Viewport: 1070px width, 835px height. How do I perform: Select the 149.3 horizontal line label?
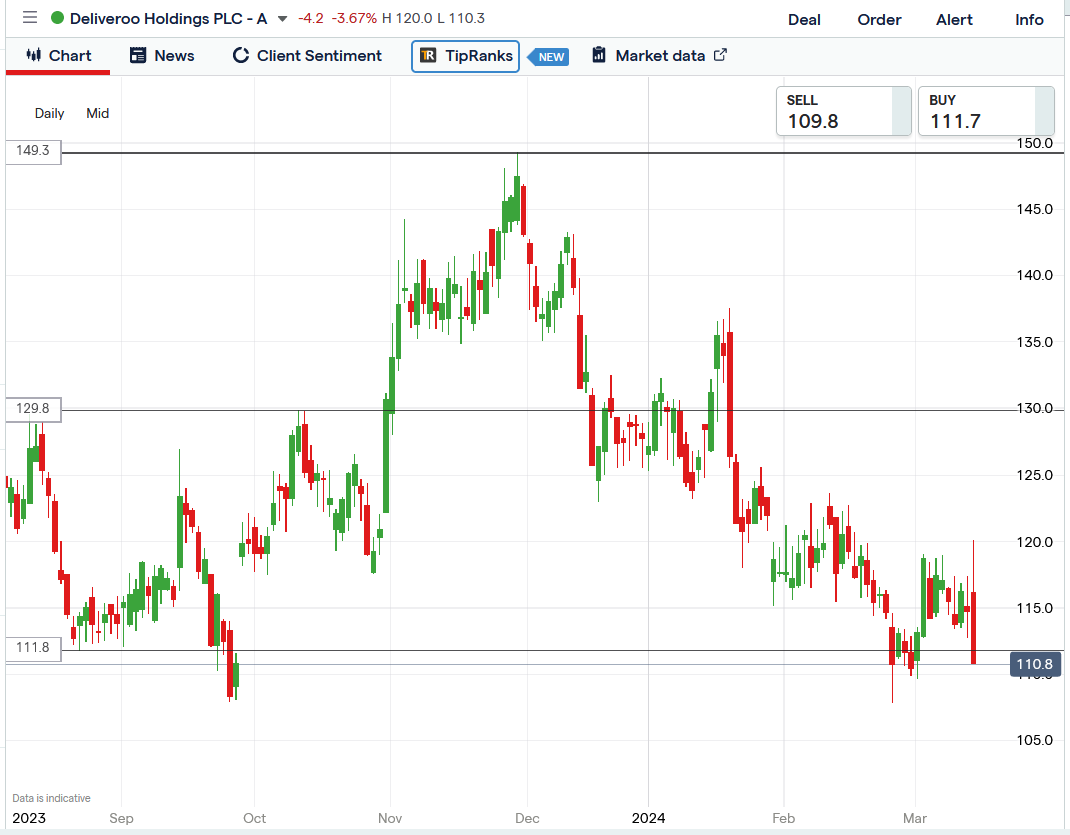point(33,151)
